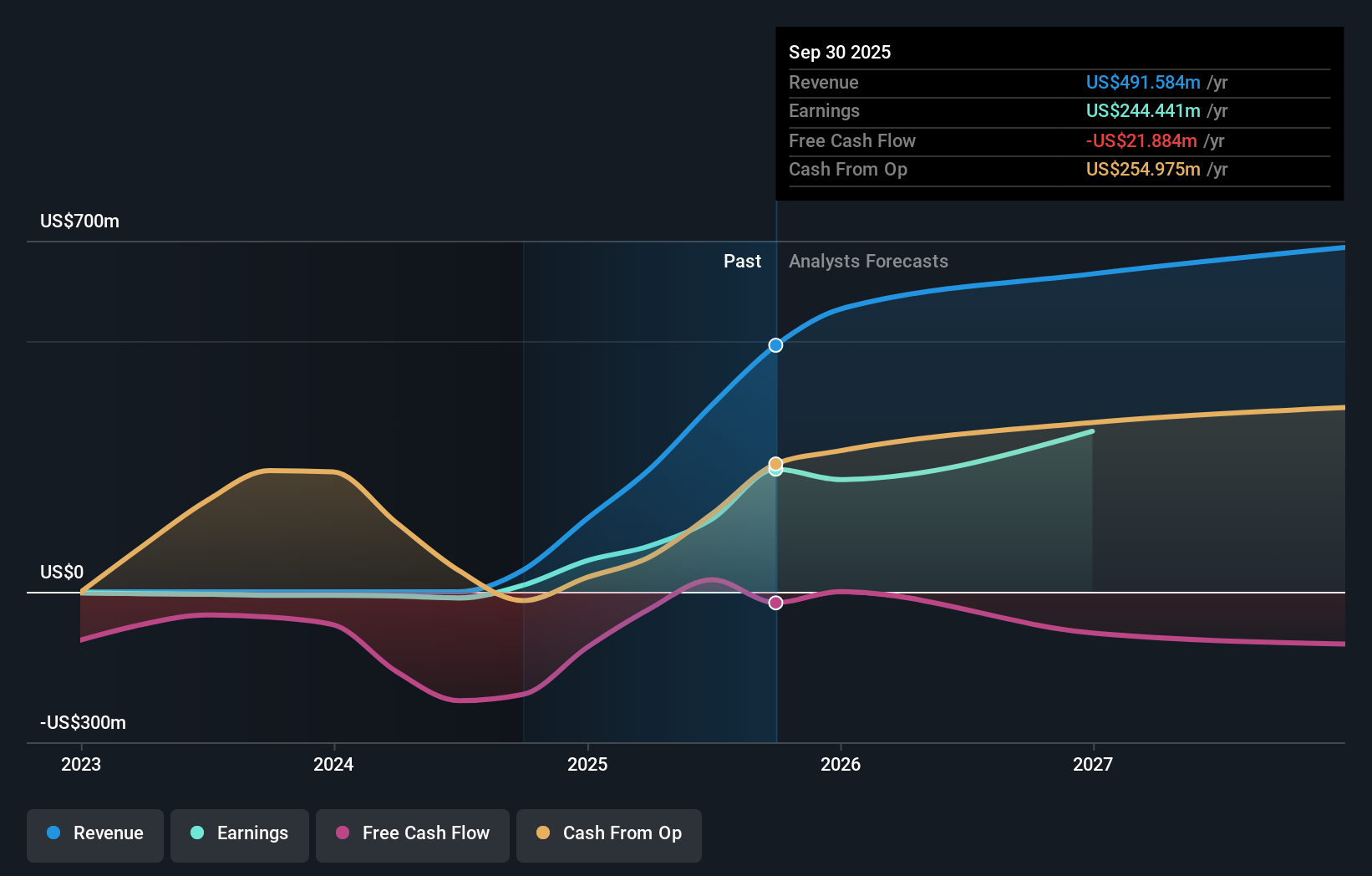The image size is (1372, 876).
Task: Toggle the Earnings series off
Action: point(240,833)
